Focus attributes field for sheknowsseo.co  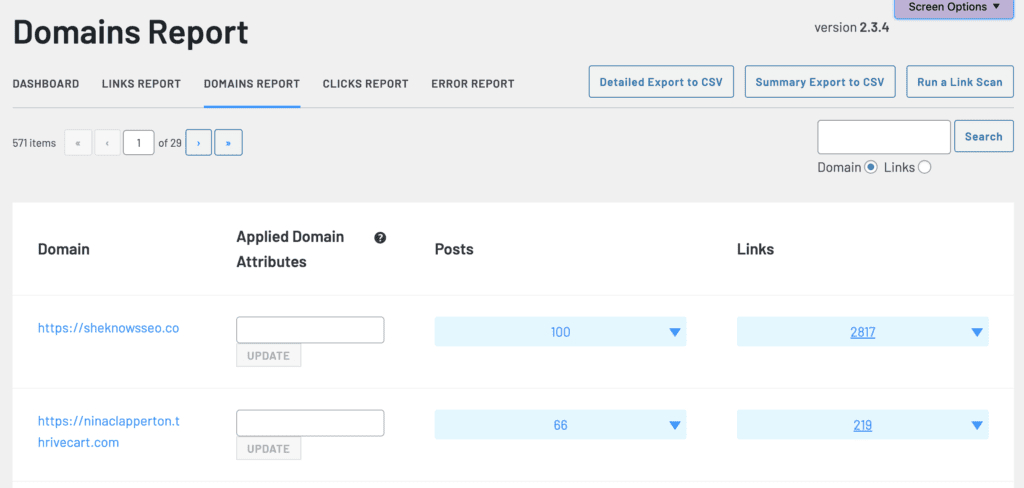[310, 330]
